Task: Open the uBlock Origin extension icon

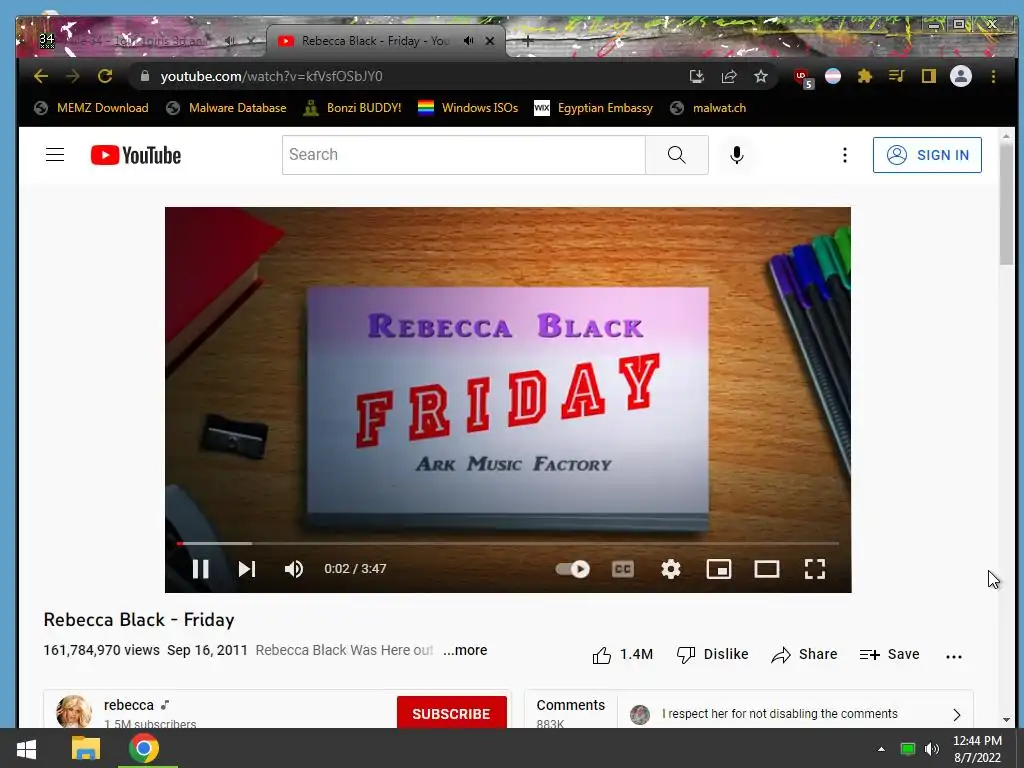Action: [x=803, y=78]
